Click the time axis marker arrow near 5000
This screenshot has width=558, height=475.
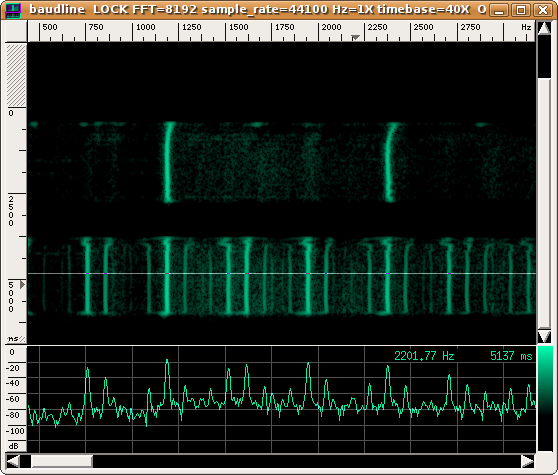pyautogui.click(x=22, y=285)
